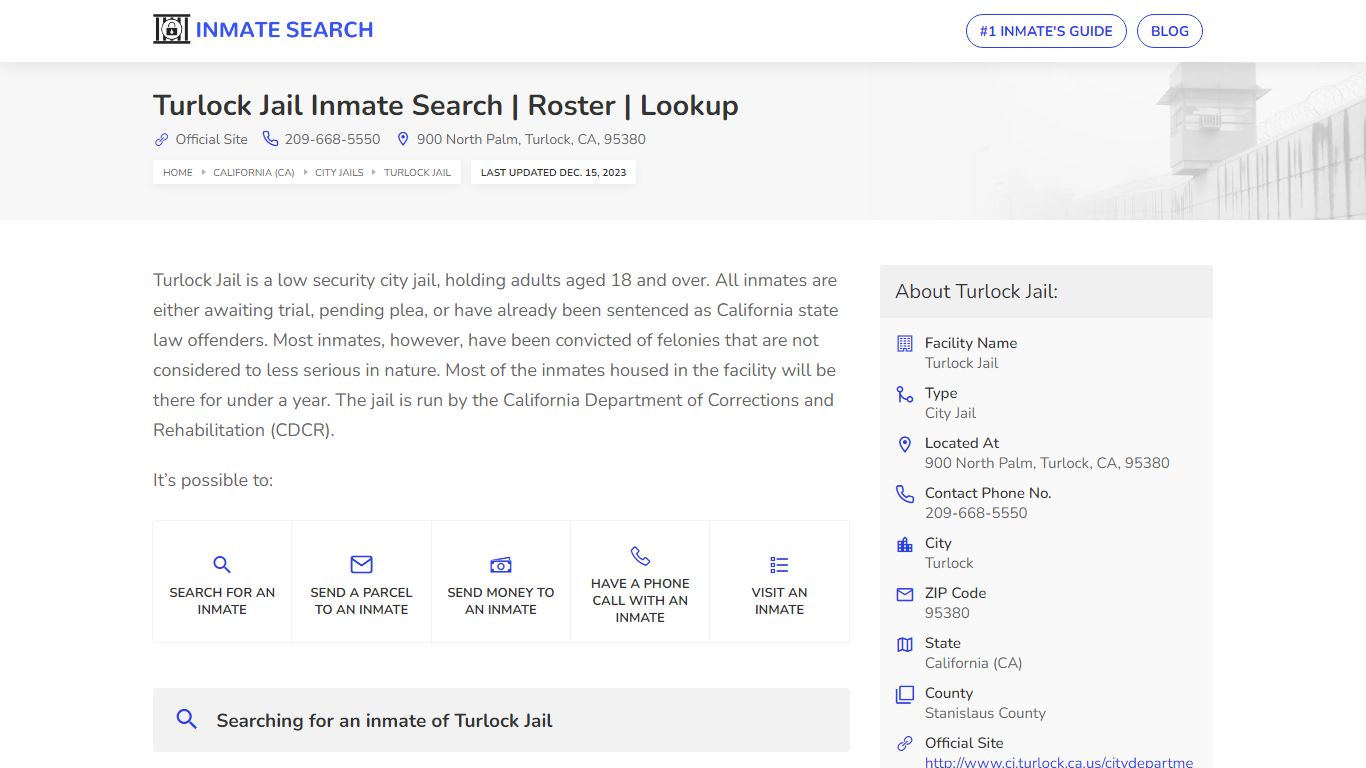
Task: Select header address 900 North Palm, Turlock
Action: (x=531, y=139)
